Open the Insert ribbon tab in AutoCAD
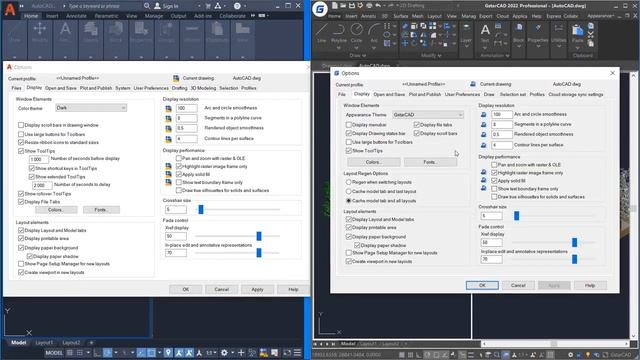640x360 pixels. (52, 16)
